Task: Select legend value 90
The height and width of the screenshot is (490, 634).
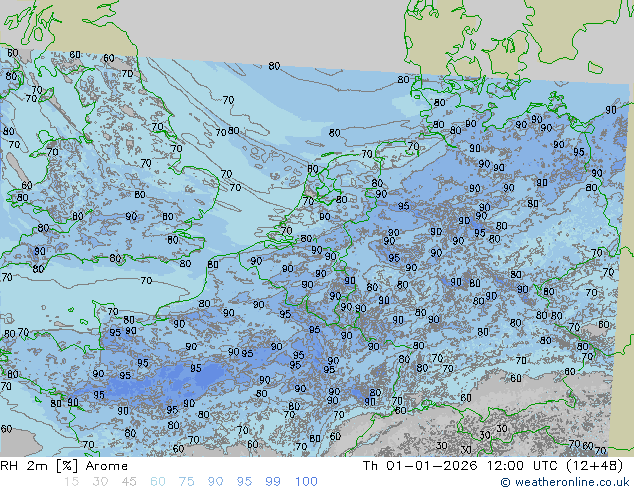Action: 215,482
